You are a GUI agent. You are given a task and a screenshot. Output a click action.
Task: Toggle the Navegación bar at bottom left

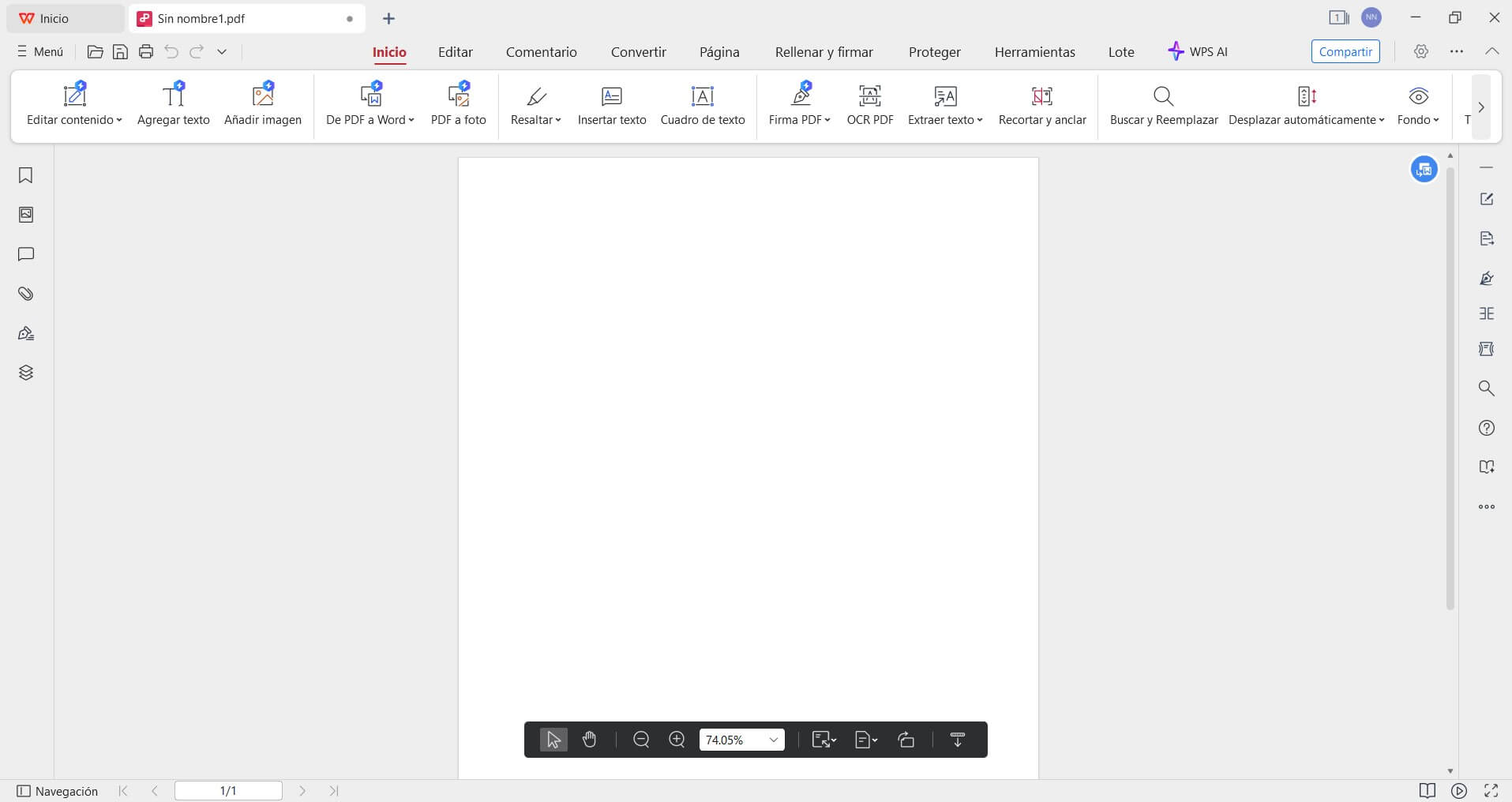click(x=57, y=791)
